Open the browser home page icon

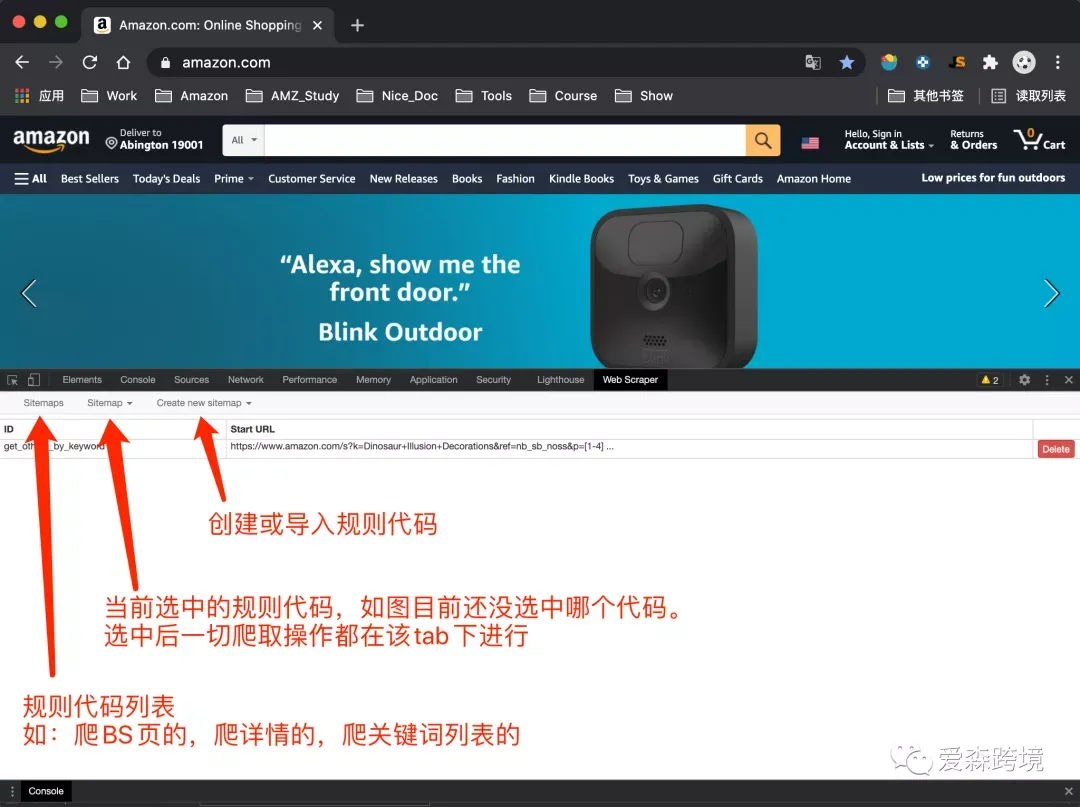[123, 63]
